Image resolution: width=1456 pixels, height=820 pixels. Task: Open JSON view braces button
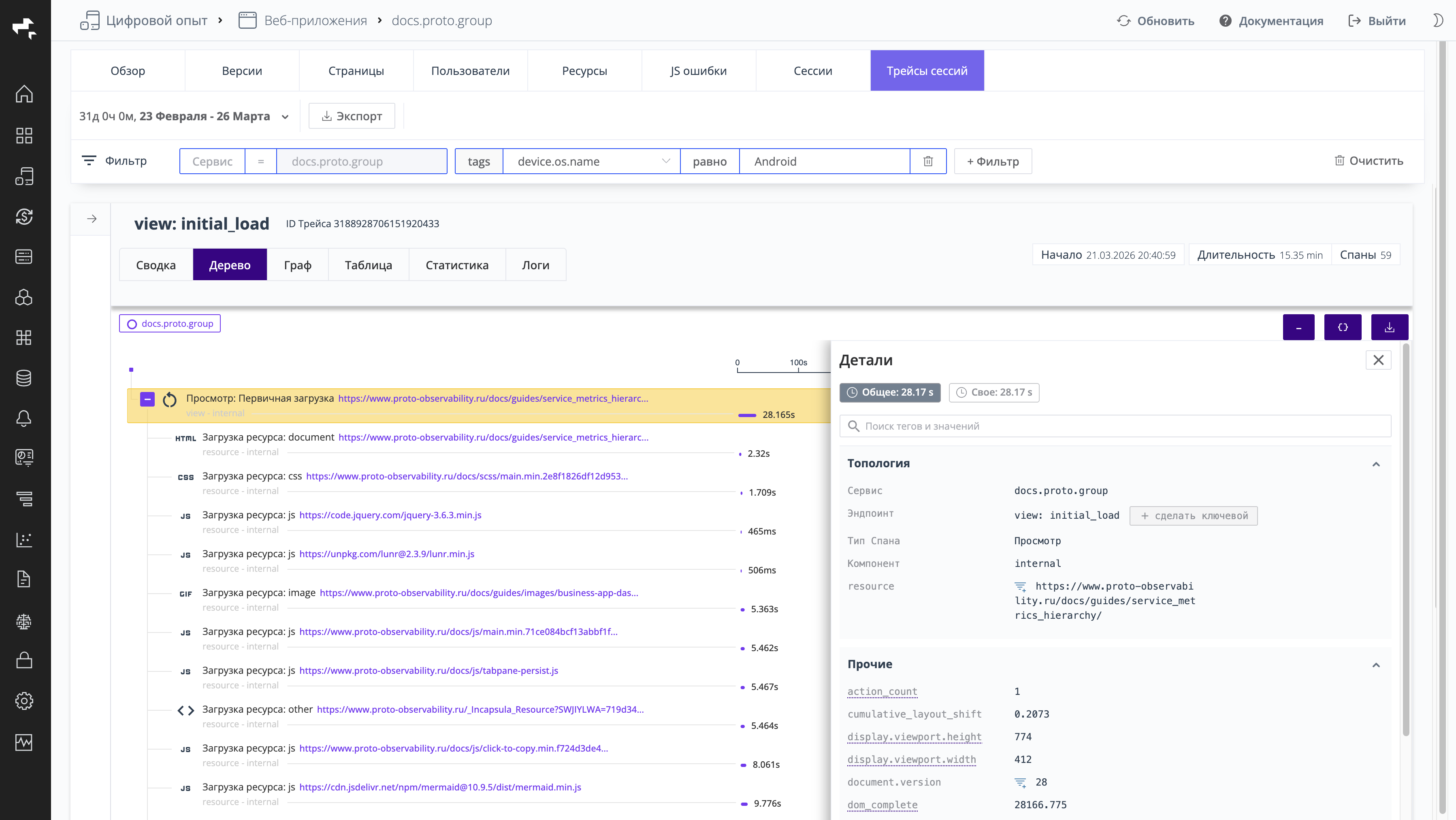point(1342,327)
